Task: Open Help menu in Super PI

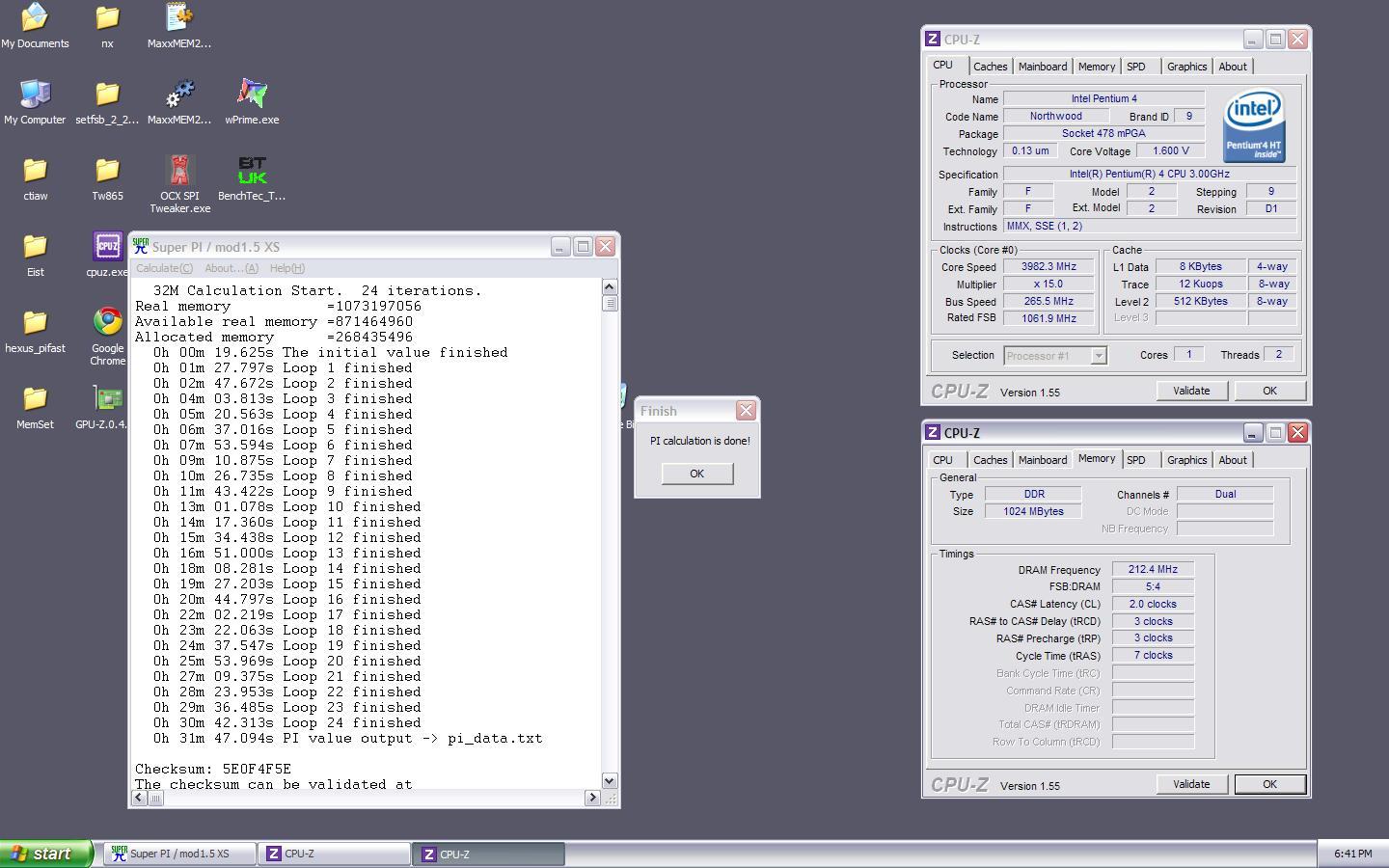Action: point(287,268)
